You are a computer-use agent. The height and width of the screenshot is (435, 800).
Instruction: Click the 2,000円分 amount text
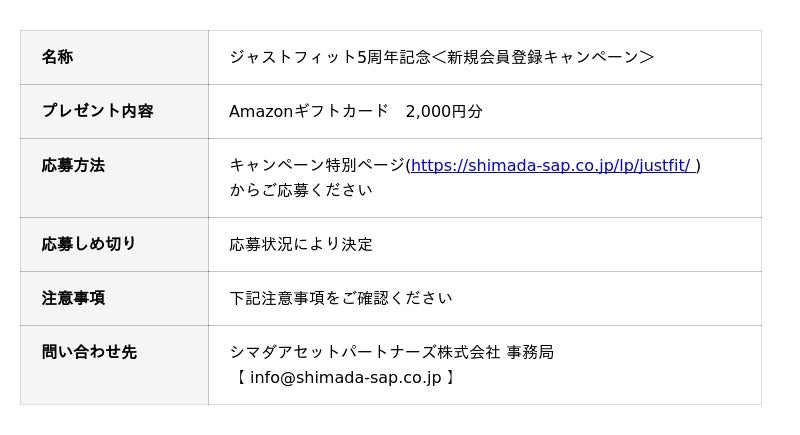(444, 111)
